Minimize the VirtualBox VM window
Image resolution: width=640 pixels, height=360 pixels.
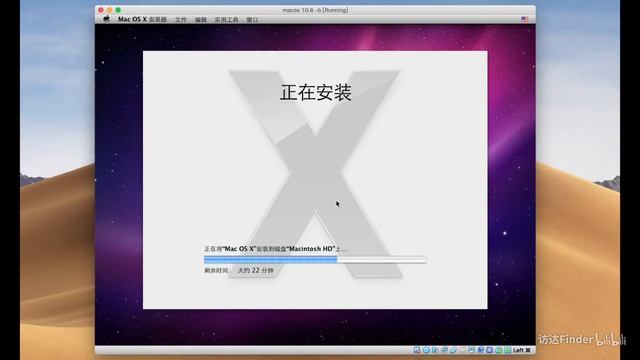coord(109,10)
